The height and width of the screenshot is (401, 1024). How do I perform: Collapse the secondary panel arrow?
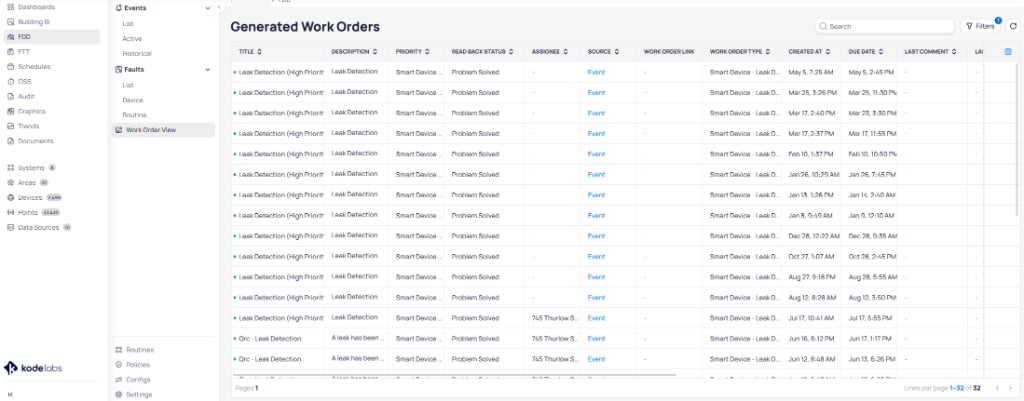pos(220,8)
